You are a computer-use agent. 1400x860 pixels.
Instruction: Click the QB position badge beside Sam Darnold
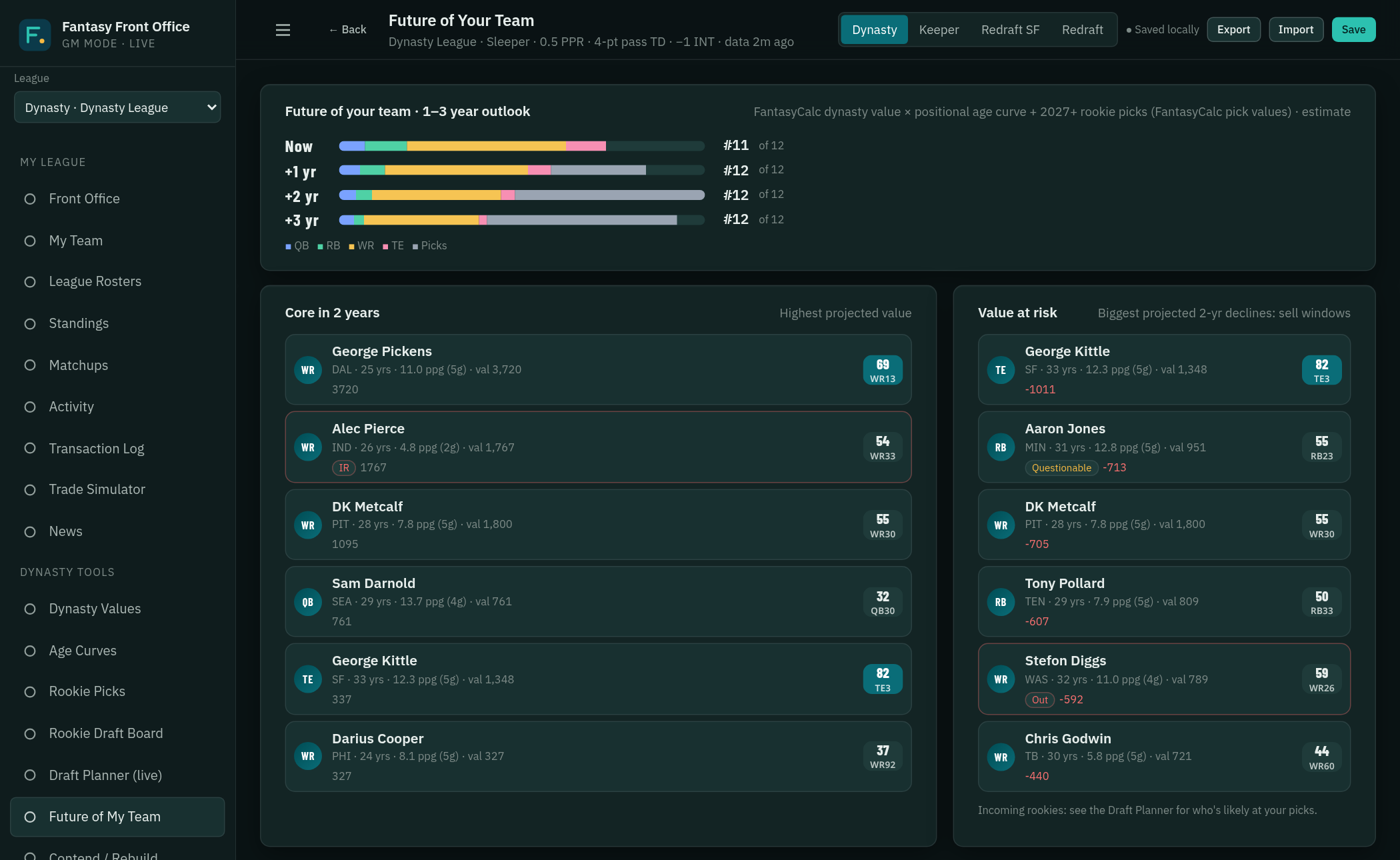tap(308, 602)
